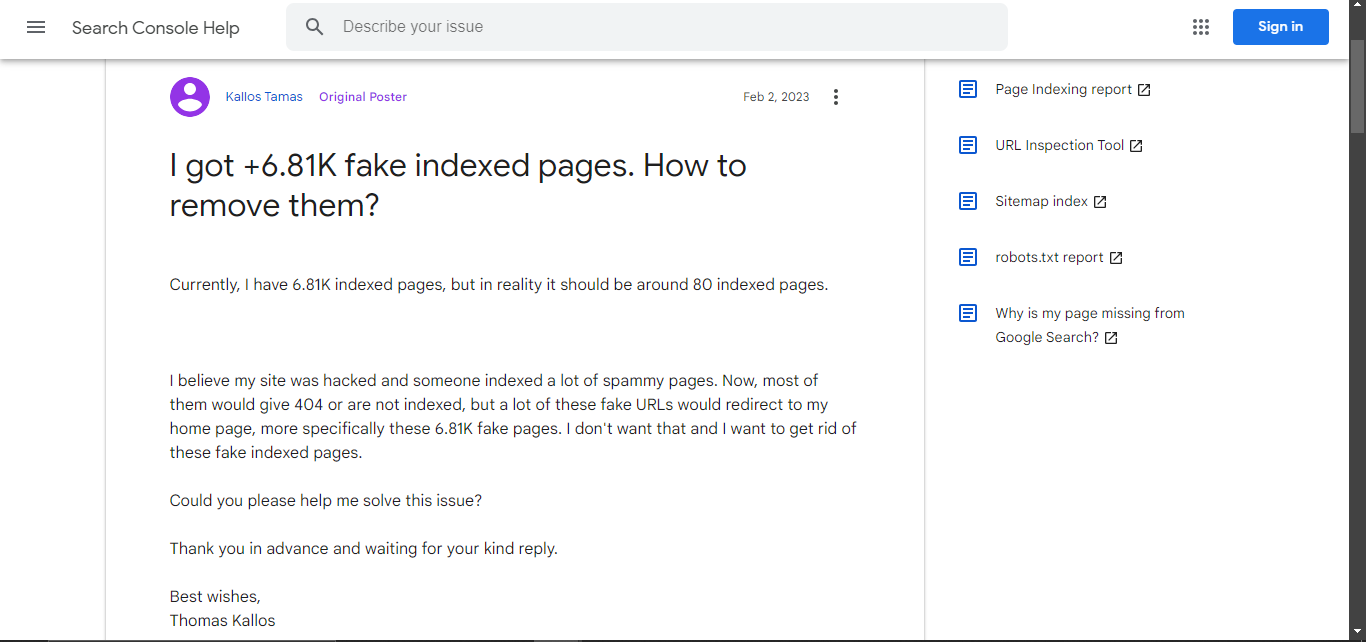The width and height of the screenshot is (1366, 642).
Task: Click the Original Poster badge
Action: click(363, 97)
